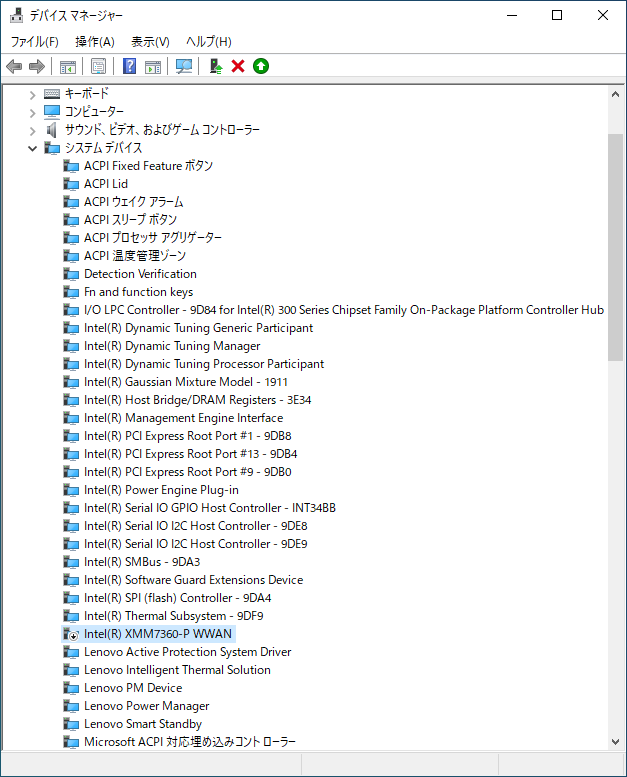Select ACPI 温度管理ゾーン device
The width and height of the screenshot is (627, 777).
135,256
